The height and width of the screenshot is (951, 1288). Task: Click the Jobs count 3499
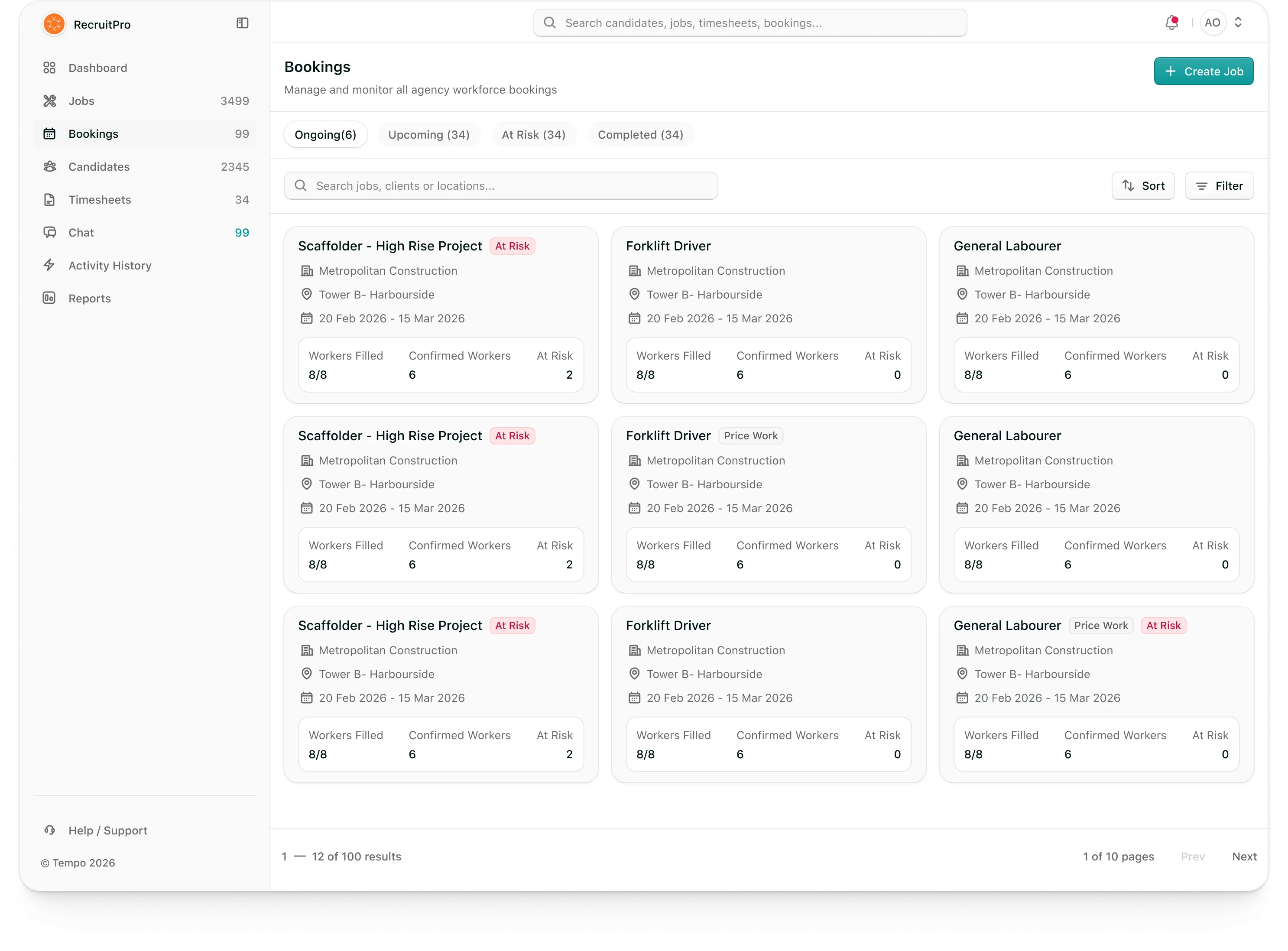pyautogui.click(x=235, y=101)
